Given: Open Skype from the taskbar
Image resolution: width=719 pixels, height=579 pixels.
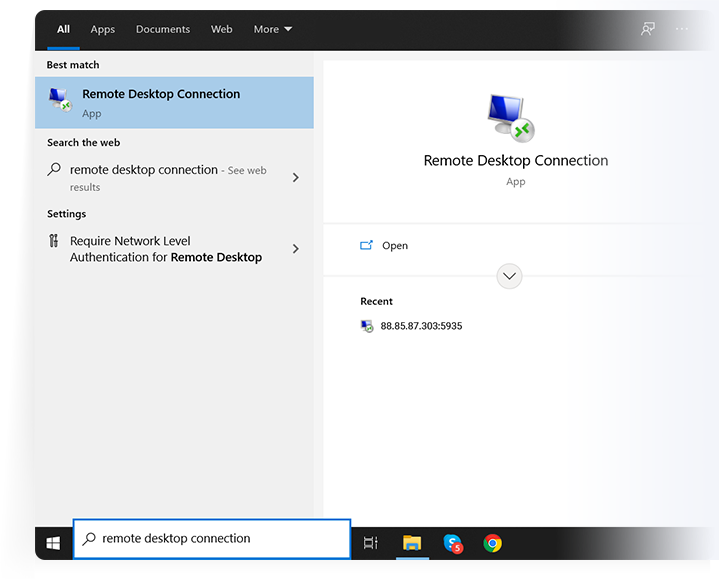Looking at the screenshot, I should pyautogui.click(x=453, y=543).
